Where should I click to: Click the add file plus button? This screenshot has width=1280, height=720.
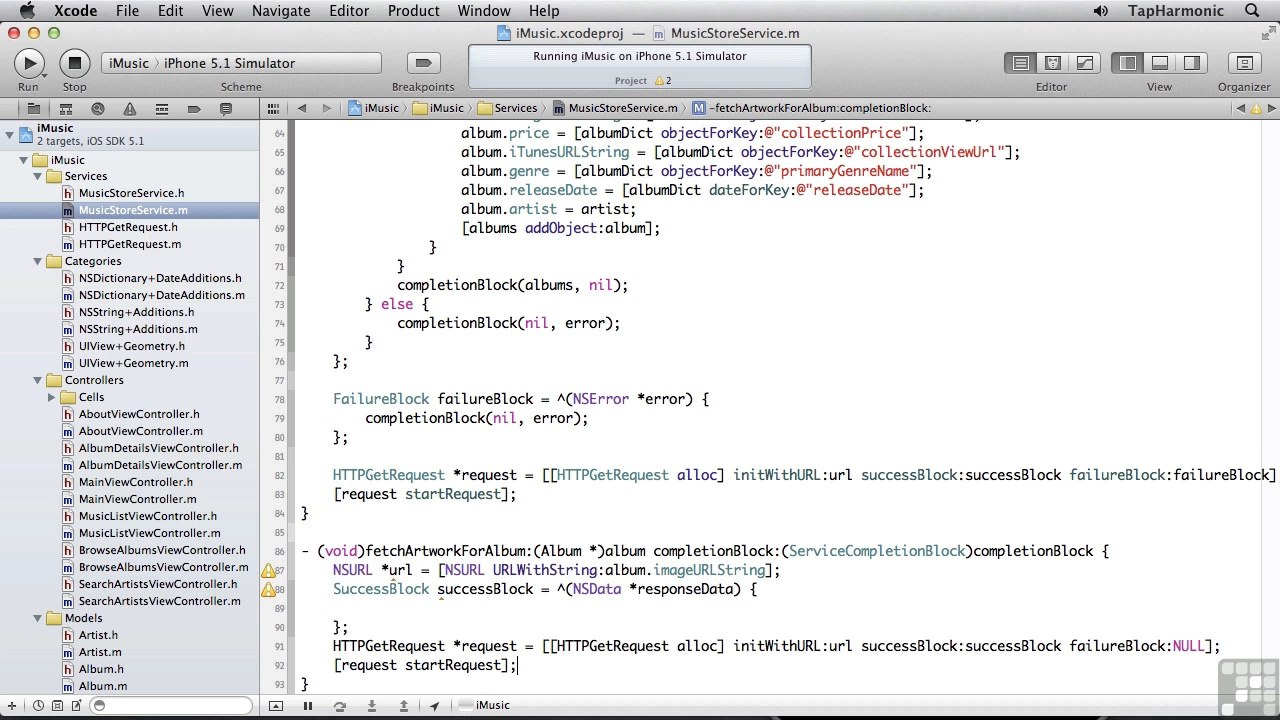click(12, 706)
